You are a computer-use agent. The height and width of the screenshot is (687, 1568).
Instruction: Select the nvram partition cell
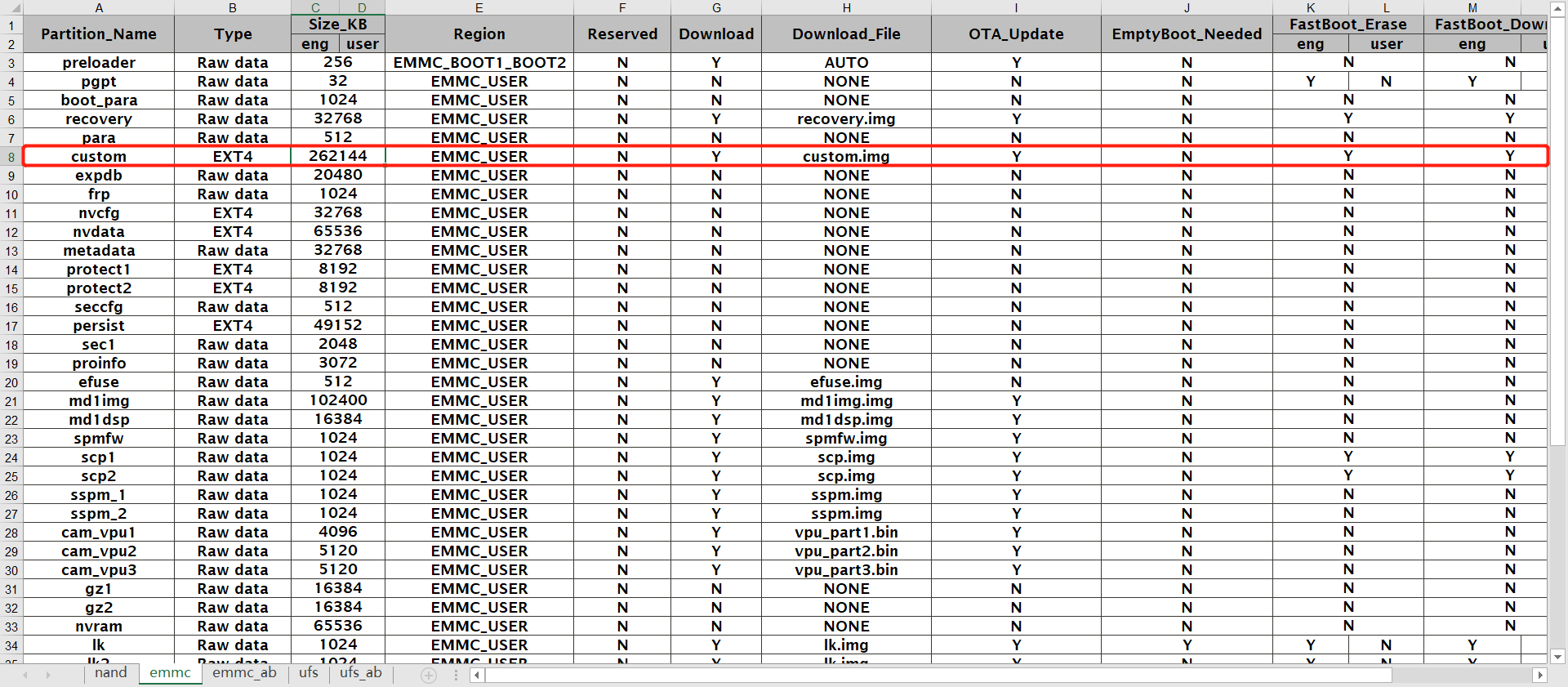pyautogui.click(x=99, y=627)
